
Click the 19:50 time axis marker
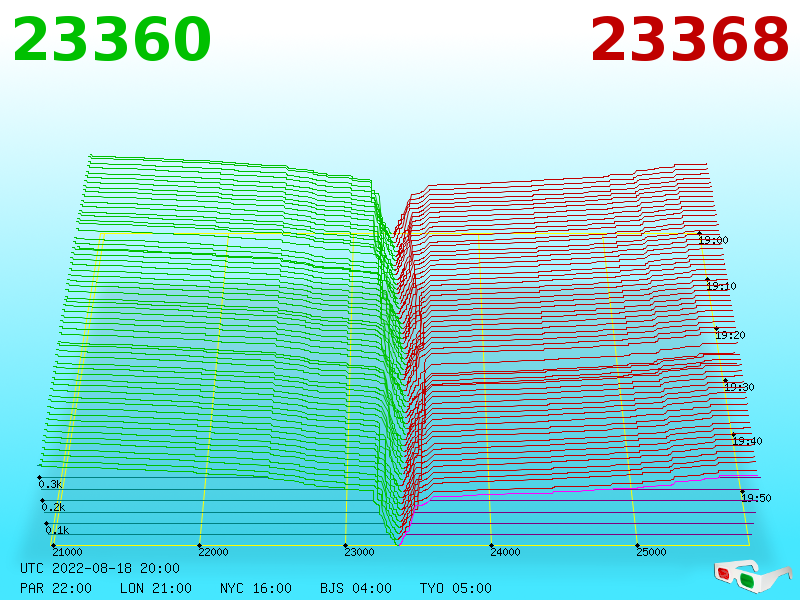click(x=756, y=498)
